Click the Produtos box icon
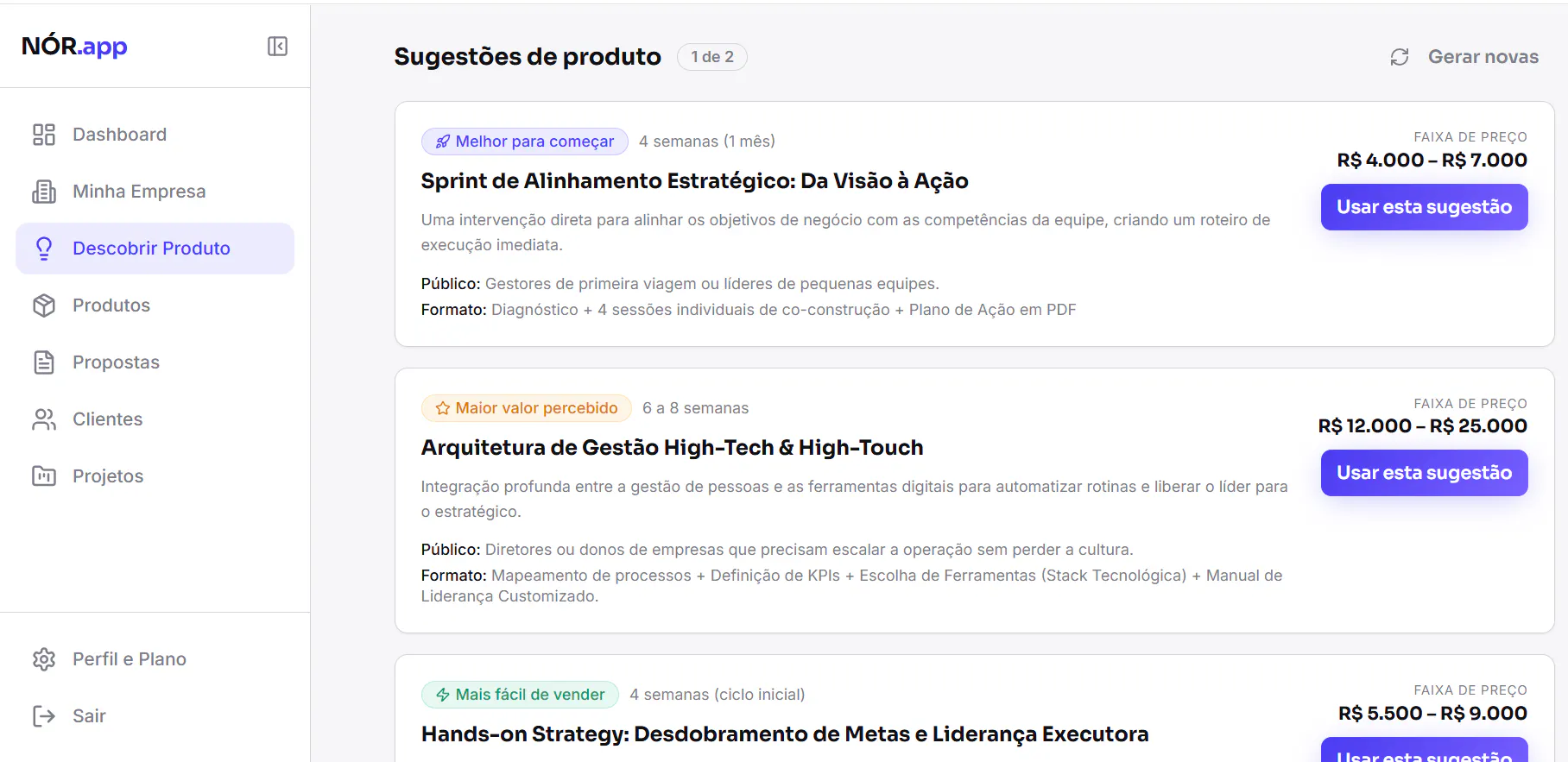This screenshot has height=762, width=1568. click(44, 305)
